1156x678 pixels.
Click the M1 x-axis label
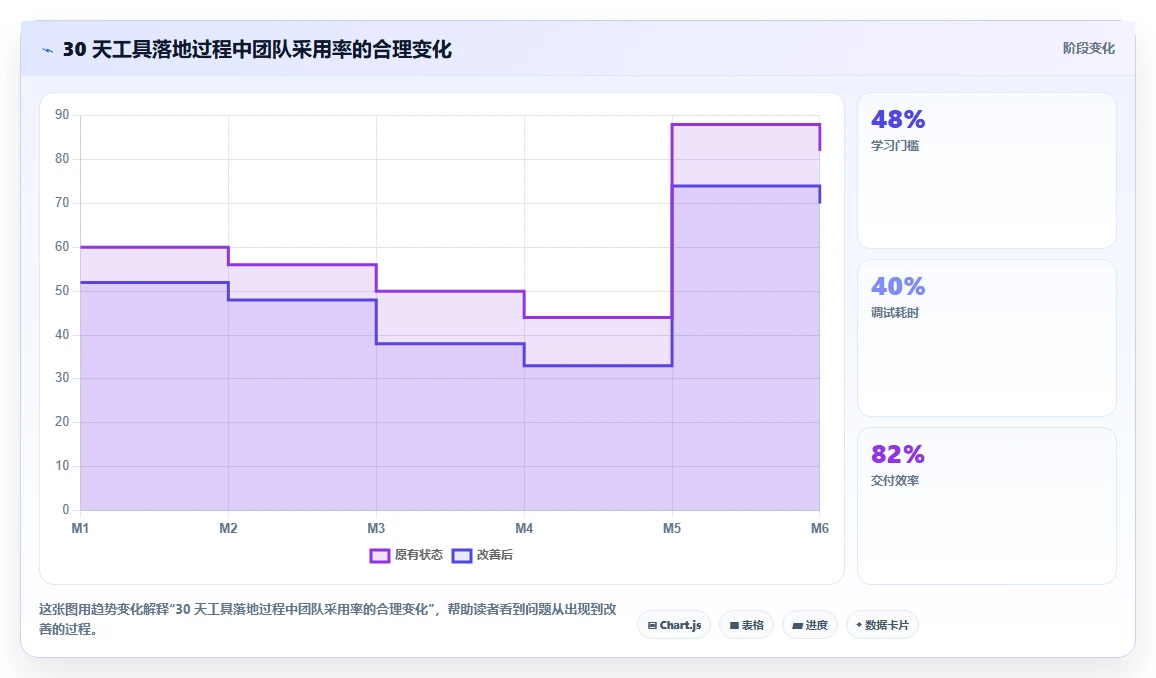click(x=80, y=528)
